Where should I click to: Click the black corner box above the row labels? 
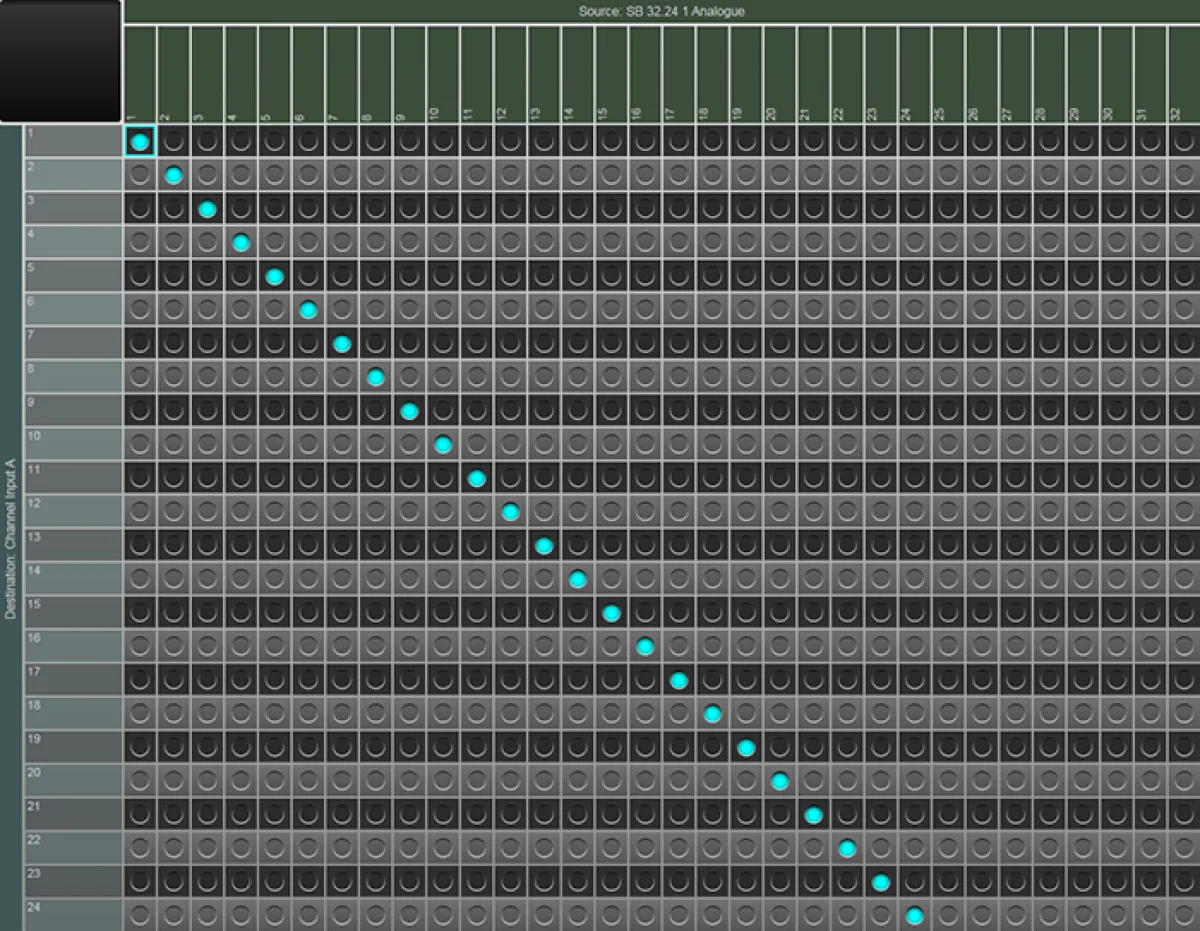coord(60,61)
